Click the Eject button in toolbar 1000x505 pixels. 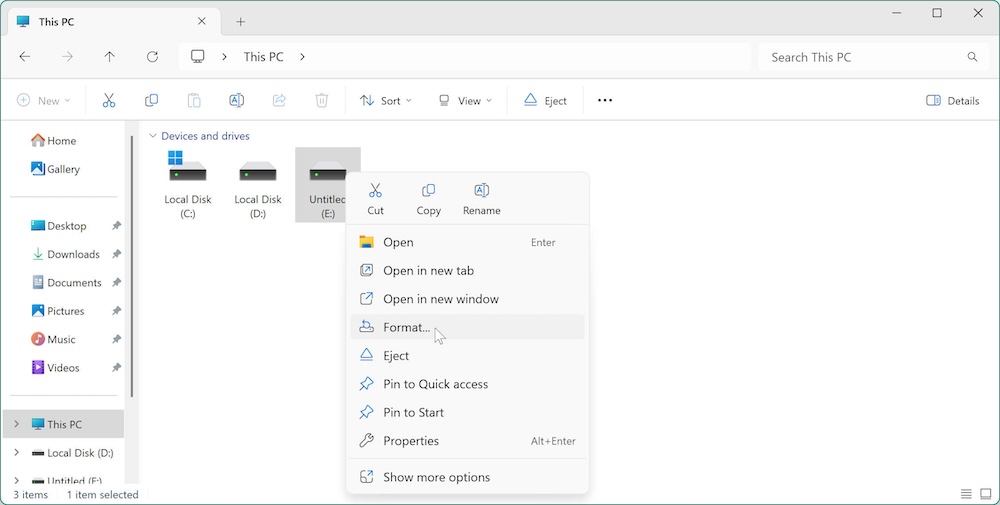pos(544,101)
